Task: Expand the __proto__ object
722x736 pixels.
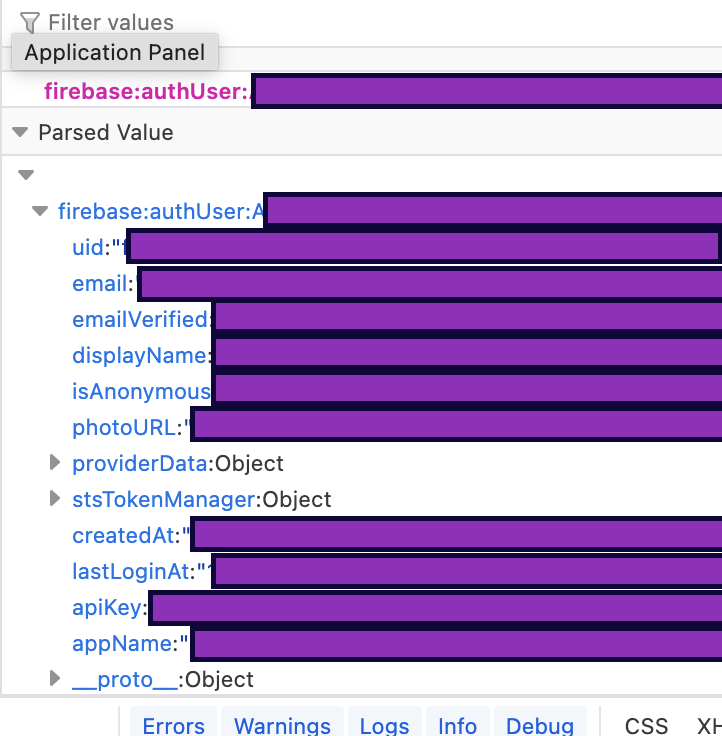Action: pos(55,678)
